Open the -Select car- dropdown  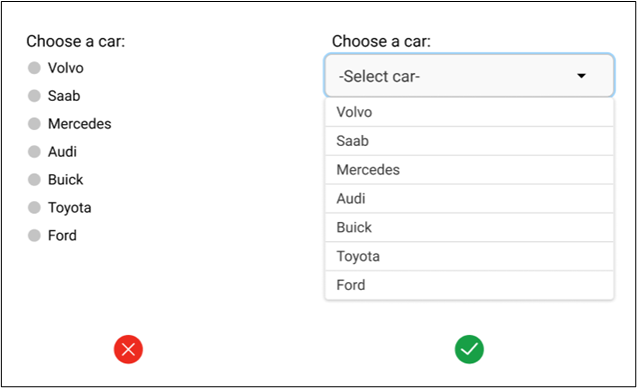click(469, 76)
